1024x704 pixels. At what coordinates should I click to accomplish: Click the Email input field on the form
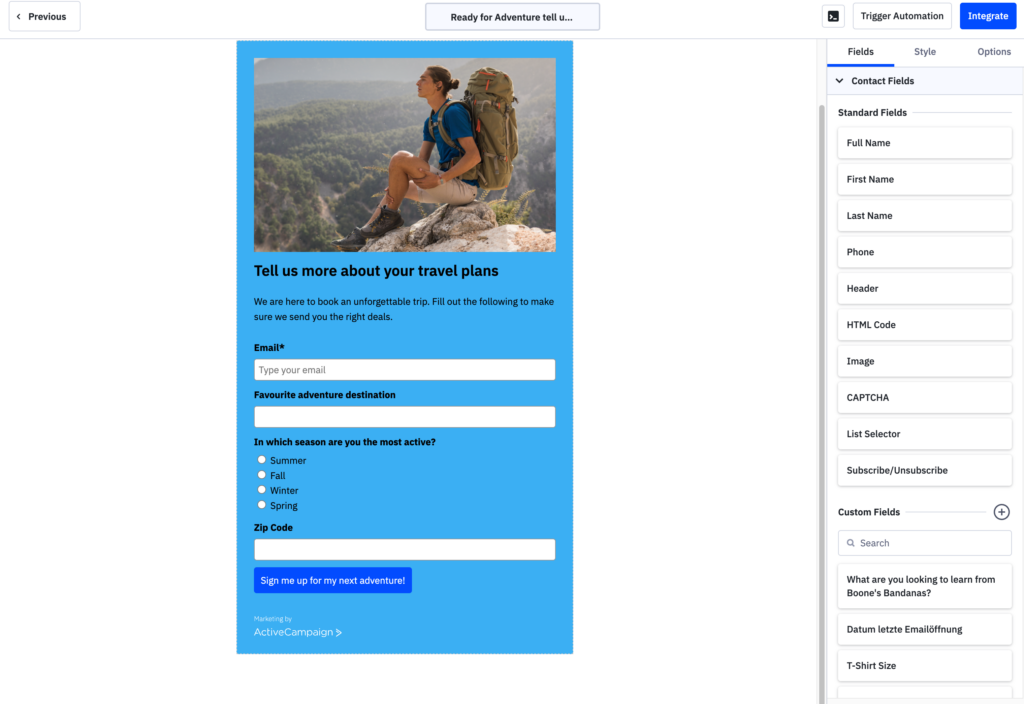click(404, 369)
